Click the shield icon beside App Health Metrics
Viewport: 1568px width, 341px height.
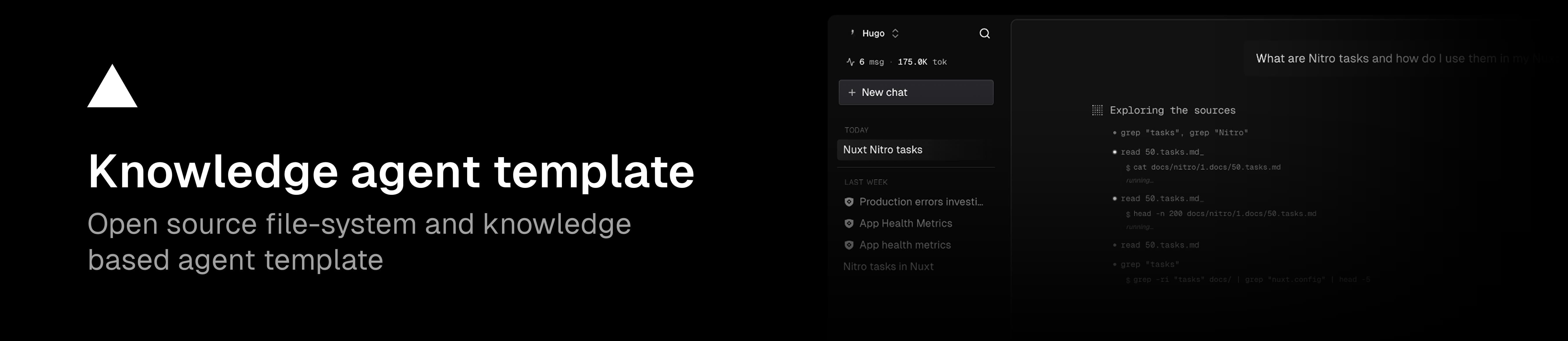pos(848,223)
